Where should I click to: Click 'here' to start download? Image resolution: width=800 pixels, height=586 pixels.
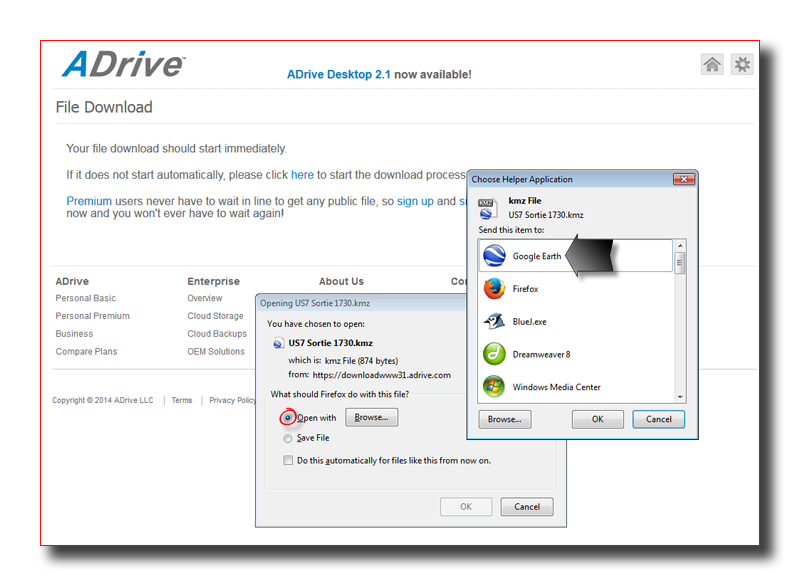(302, 175)
